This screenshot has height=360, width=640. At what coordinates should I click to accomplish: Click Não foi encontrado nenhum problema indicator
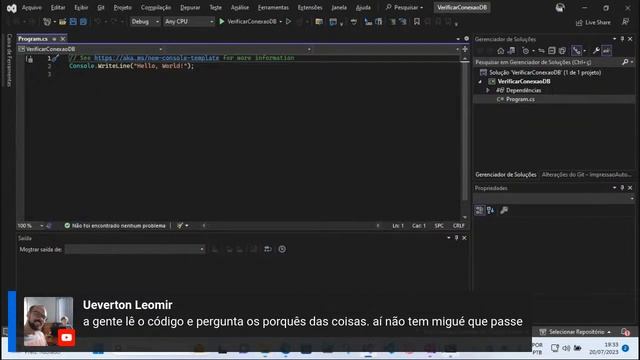(x=115, y=225)
